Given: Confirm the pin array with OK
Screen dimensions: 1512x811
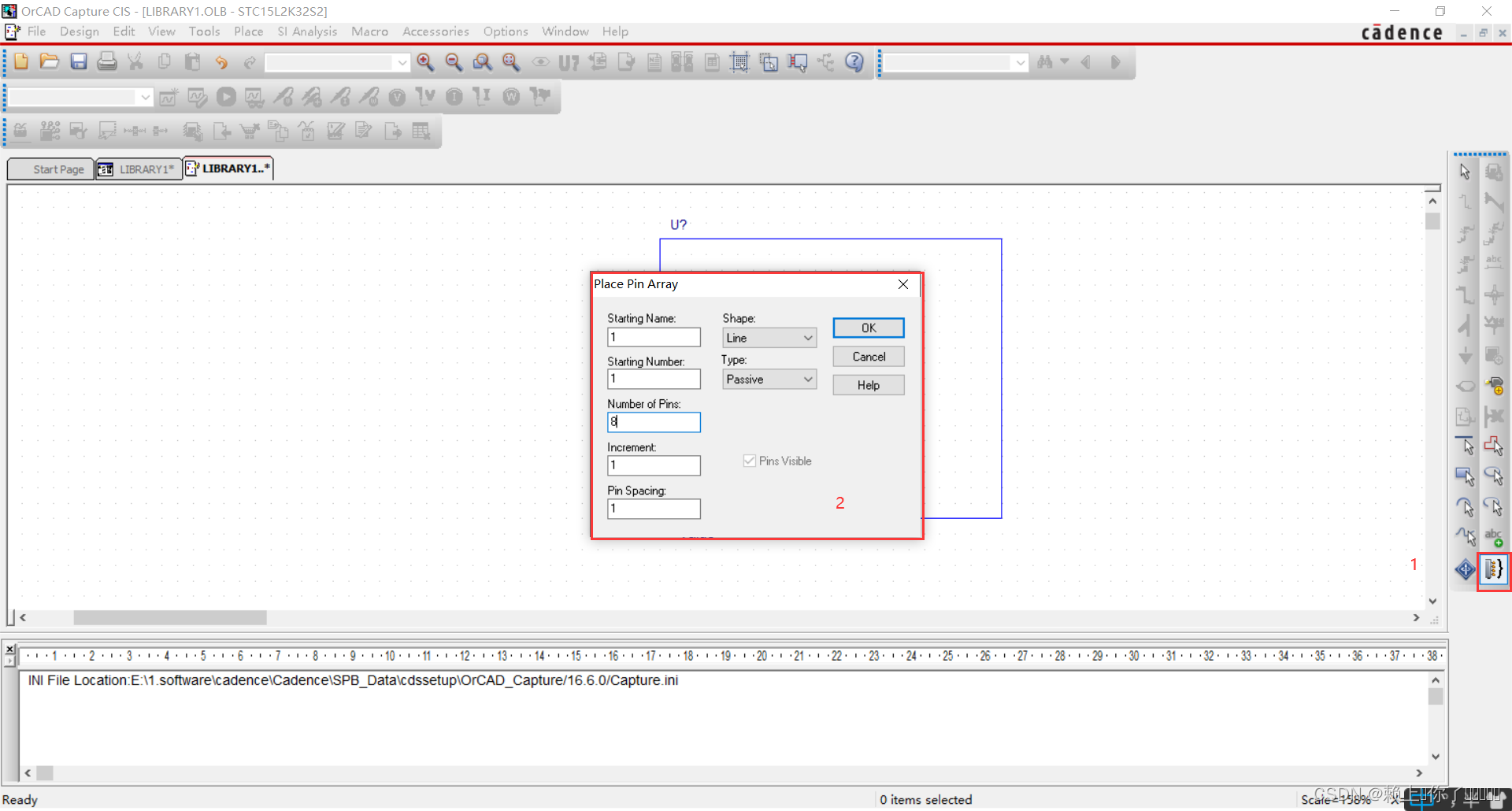Looking at the screenshot, I should click(x=869, y=328).
